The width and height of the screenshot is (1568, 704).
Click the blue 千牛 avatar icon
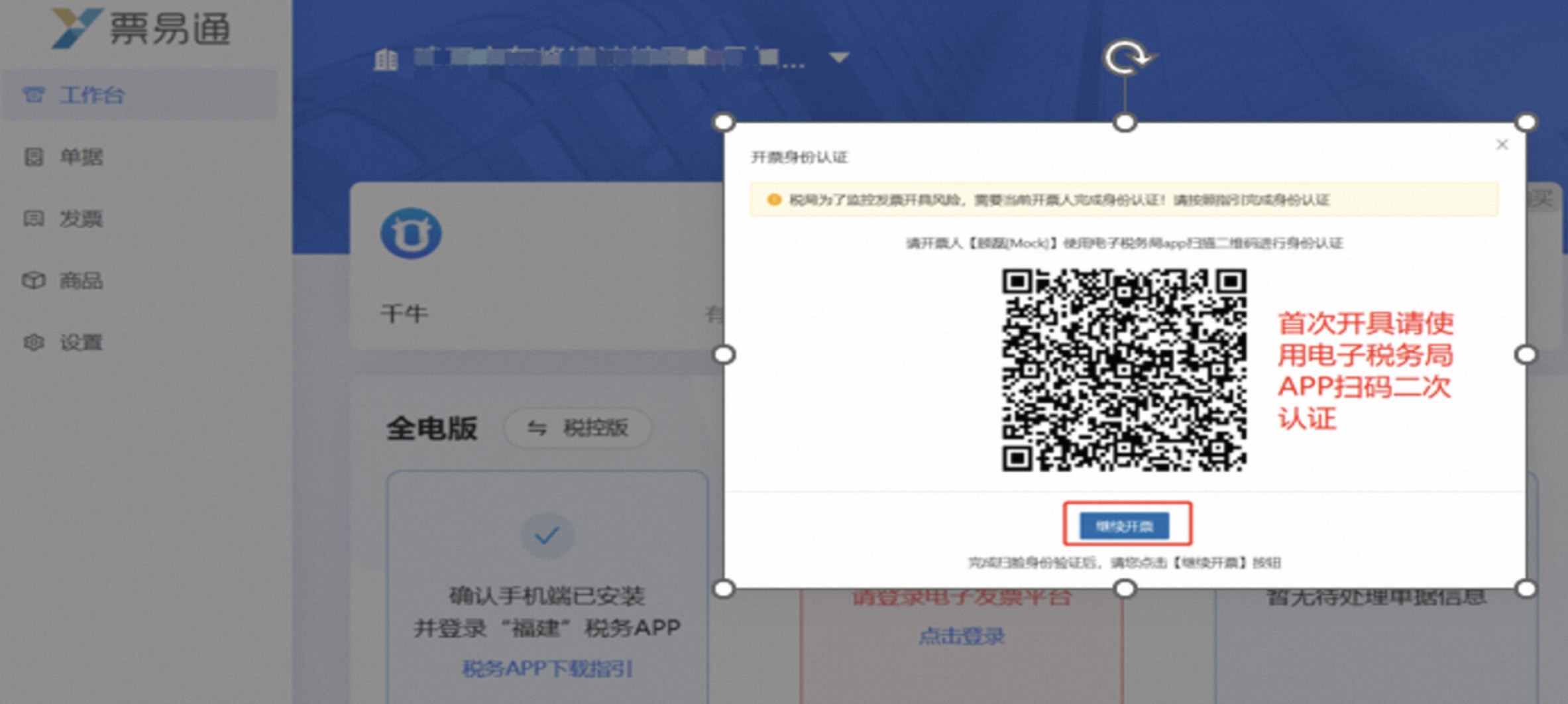click(411, 233)
